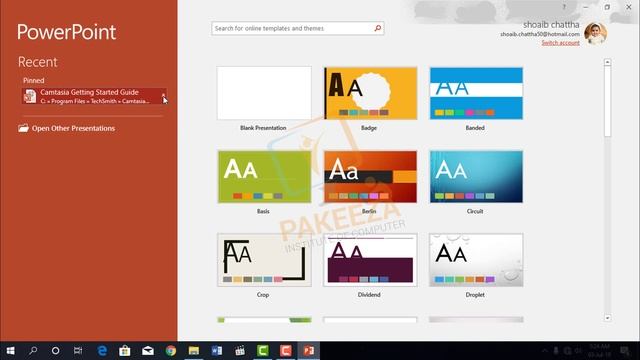This screenshot has height=360, width=640.
Task: Click the template list scroll up arrow
Action: [607, 62]
